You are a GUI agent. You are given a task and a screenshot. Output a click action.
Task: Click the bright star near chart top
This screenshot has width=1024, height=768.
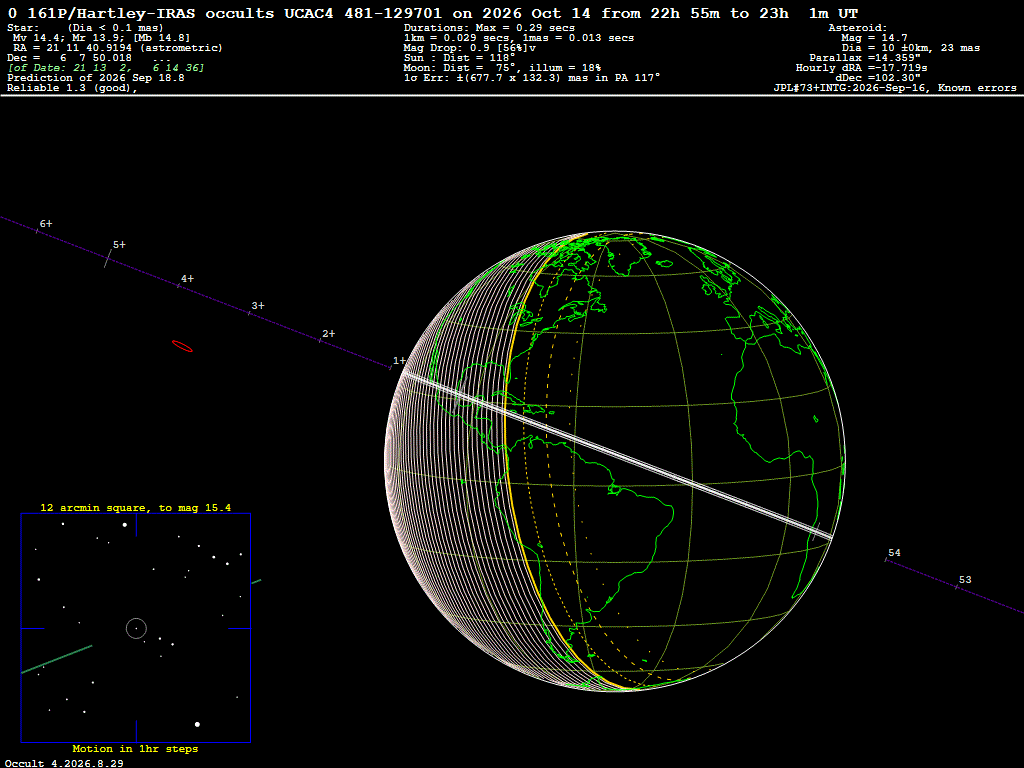pyautogui.click(x=124, y=525)
